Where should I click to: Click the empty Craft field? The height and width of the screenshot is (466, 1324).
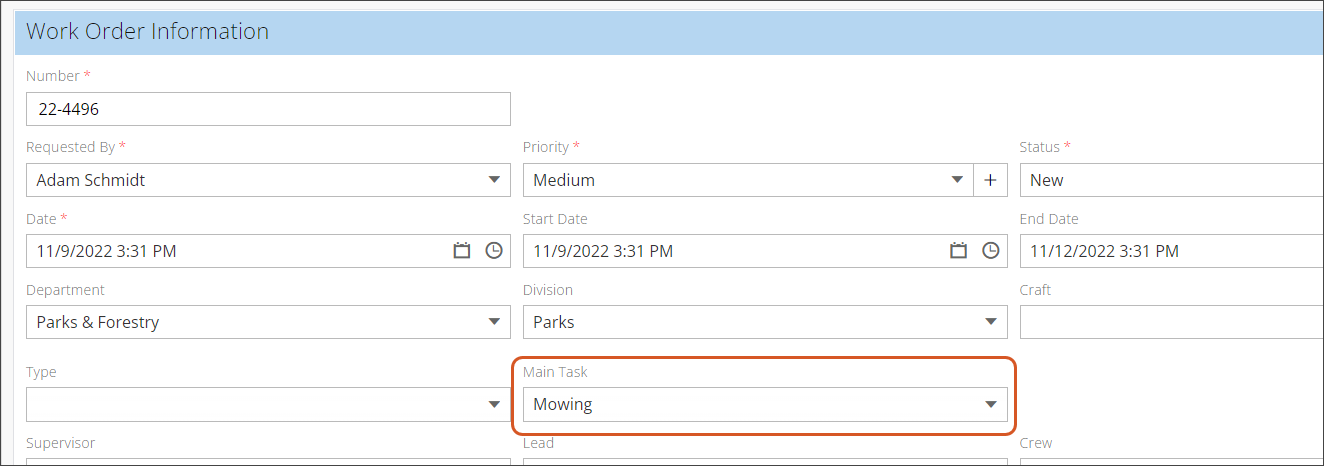(1171, 322)
